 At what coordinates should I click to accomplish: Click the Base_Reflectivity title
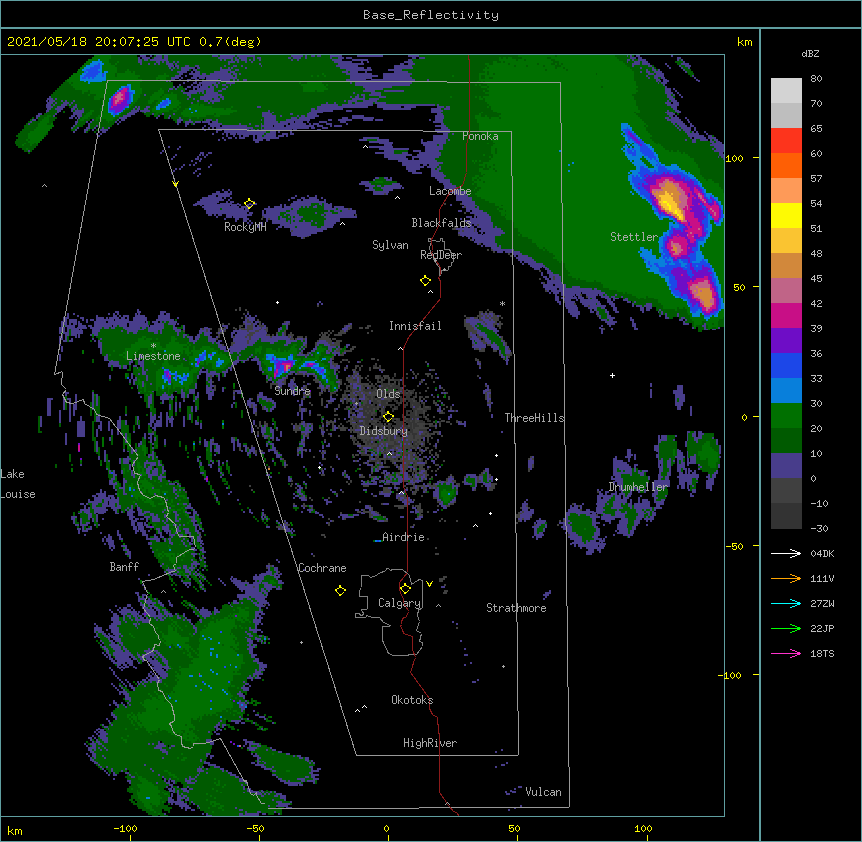coord(431,15)
